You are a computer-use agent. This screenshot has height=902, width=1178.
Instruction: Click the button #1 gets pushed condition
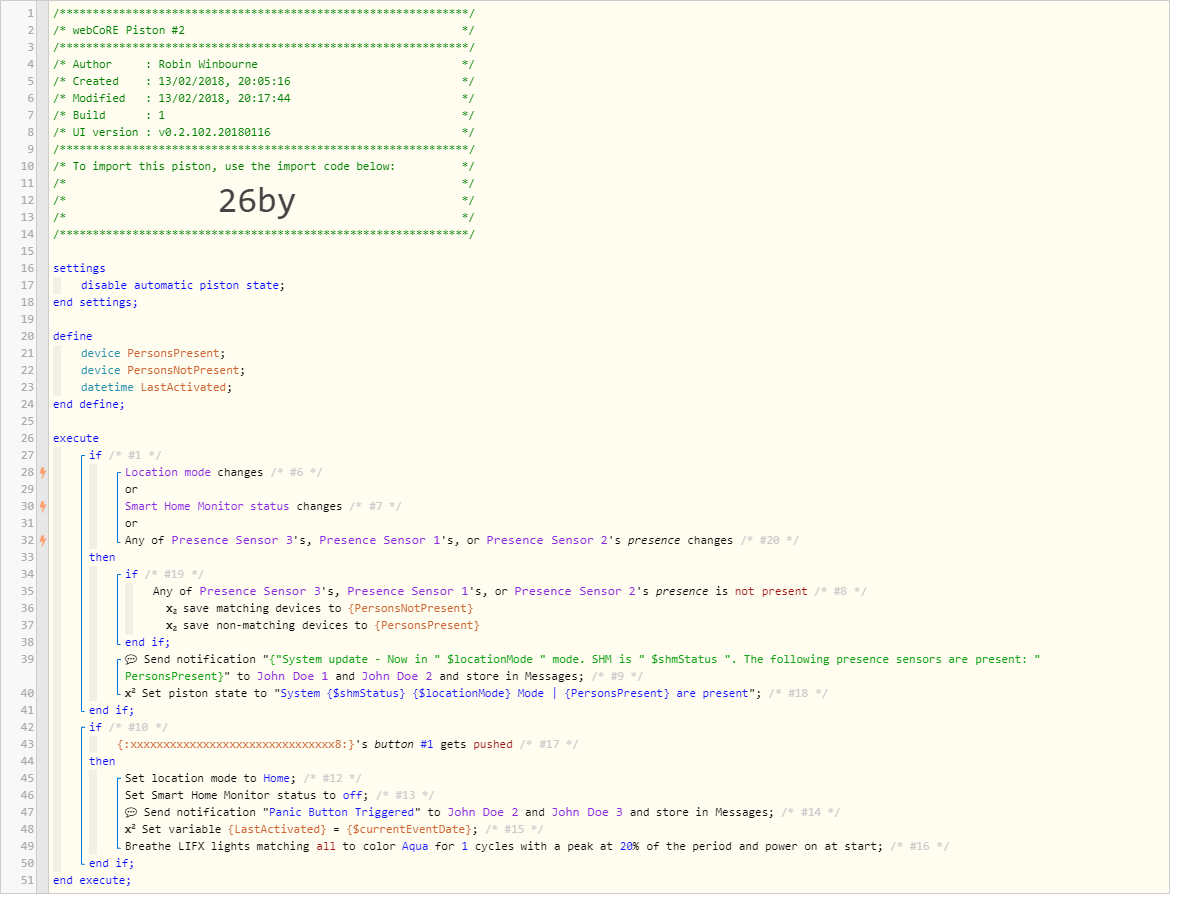tap(315, 744)
